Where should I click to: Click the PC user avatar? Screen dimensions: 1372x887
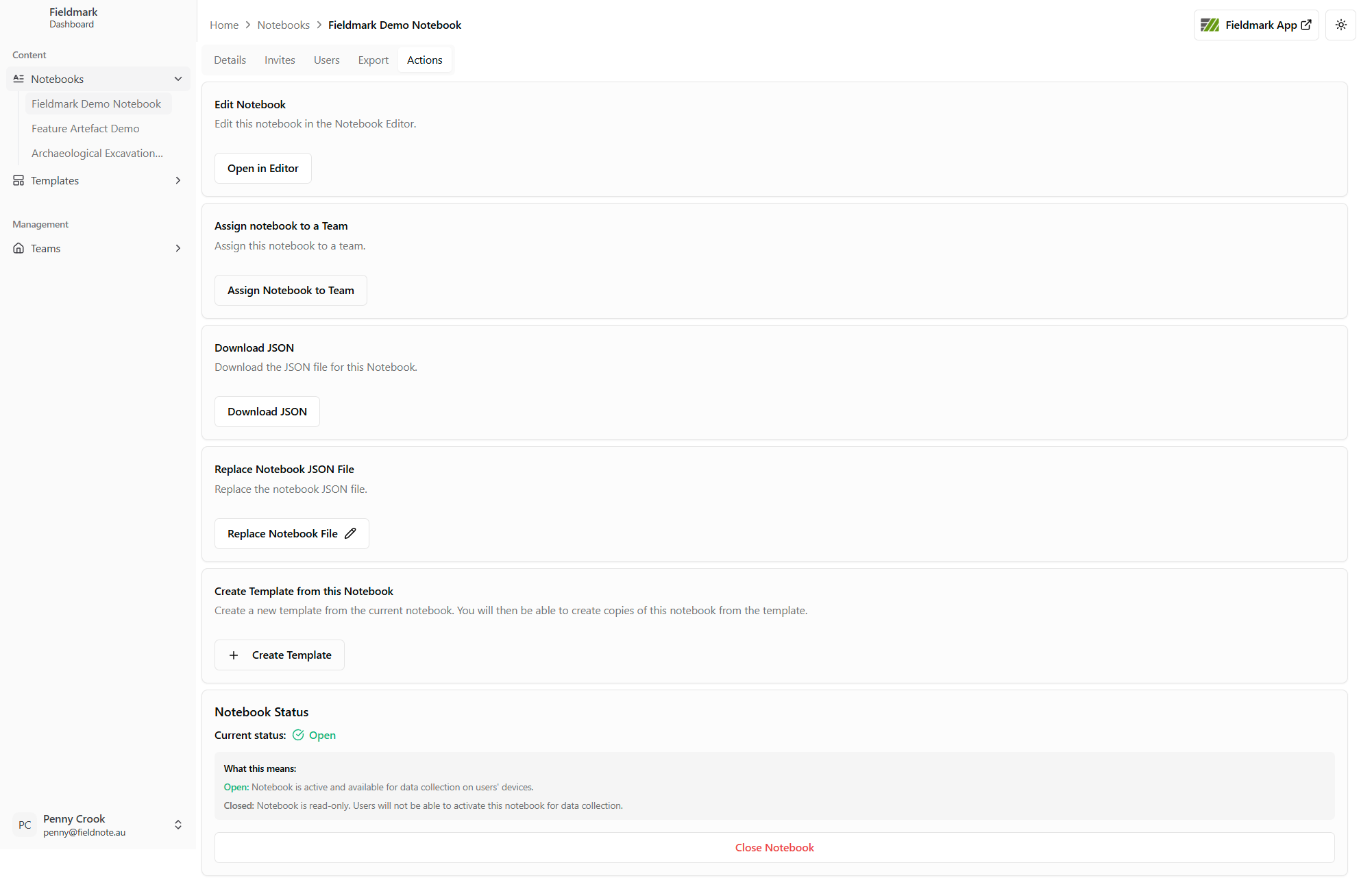(x=25, y=825)
